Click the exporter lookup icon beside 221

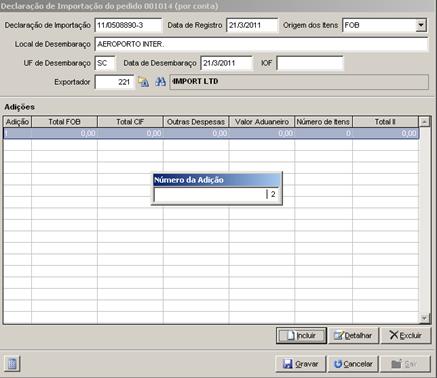pos(144,82)
